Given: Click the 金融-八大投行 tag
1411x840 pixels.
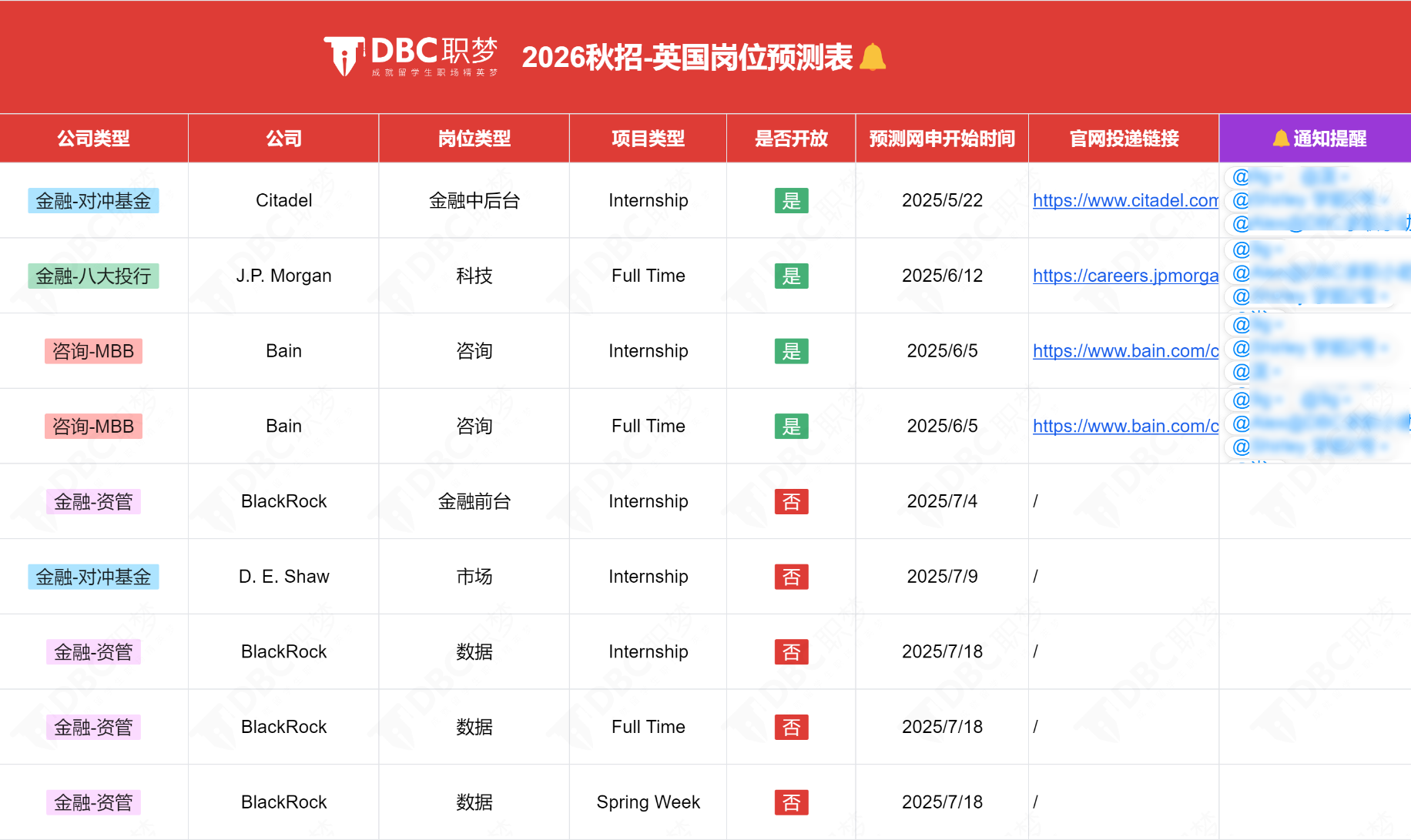Looking at the screenshot, I should [x=93, y=276].
